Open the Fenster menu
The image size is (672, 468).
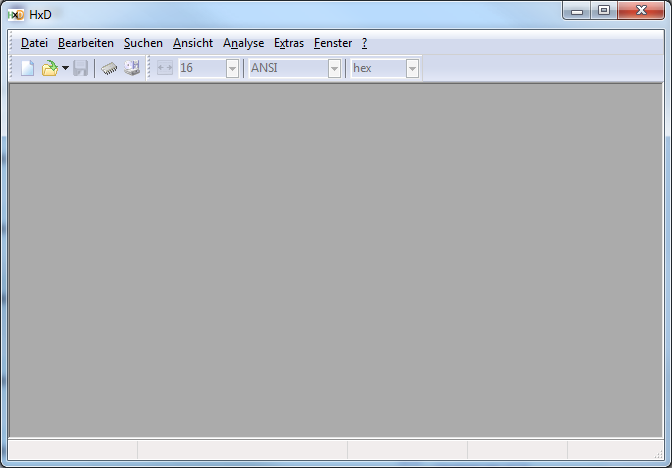333,43
